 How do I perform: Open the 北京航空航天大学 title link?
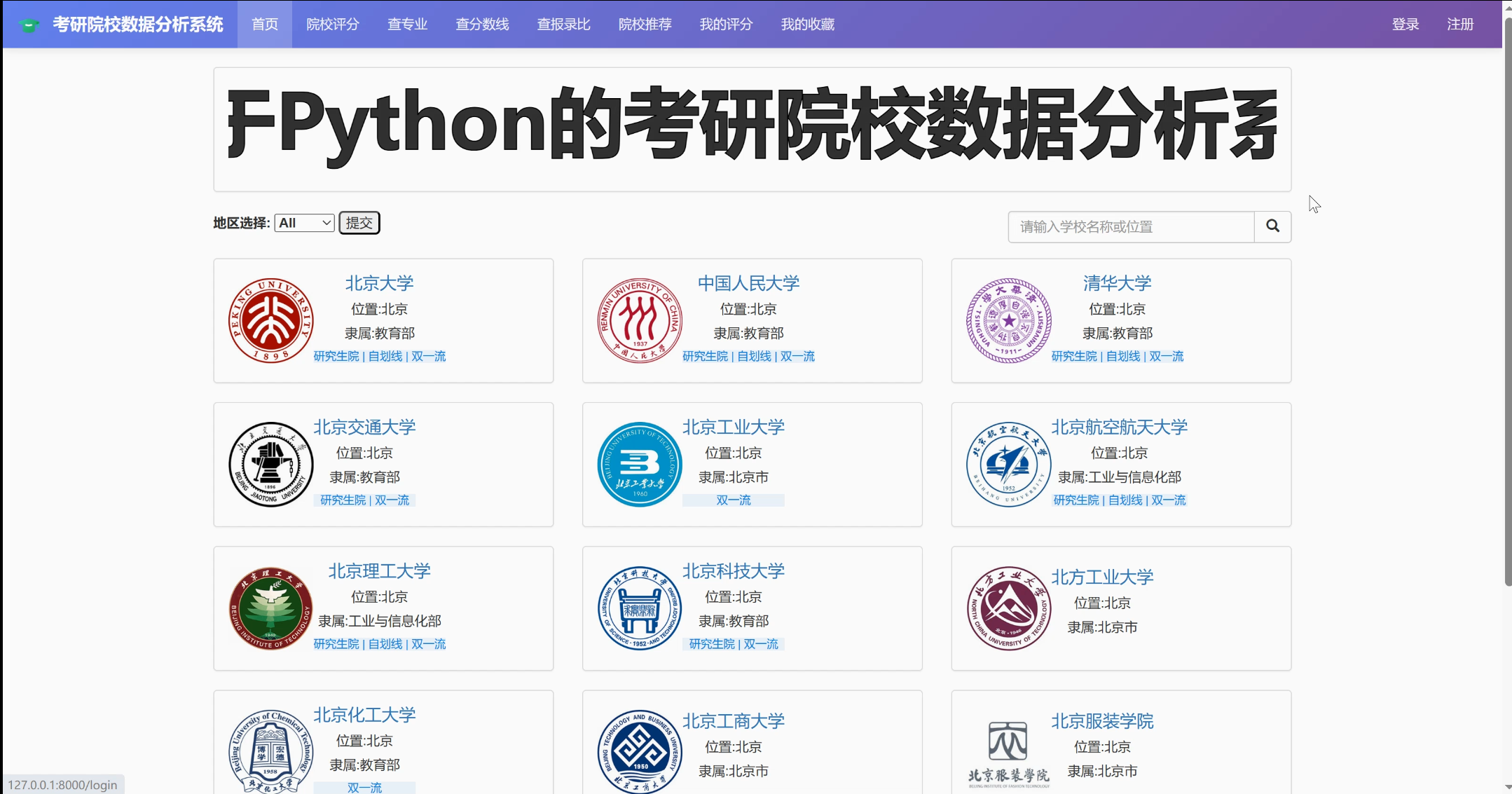[x=1120, y=427]
